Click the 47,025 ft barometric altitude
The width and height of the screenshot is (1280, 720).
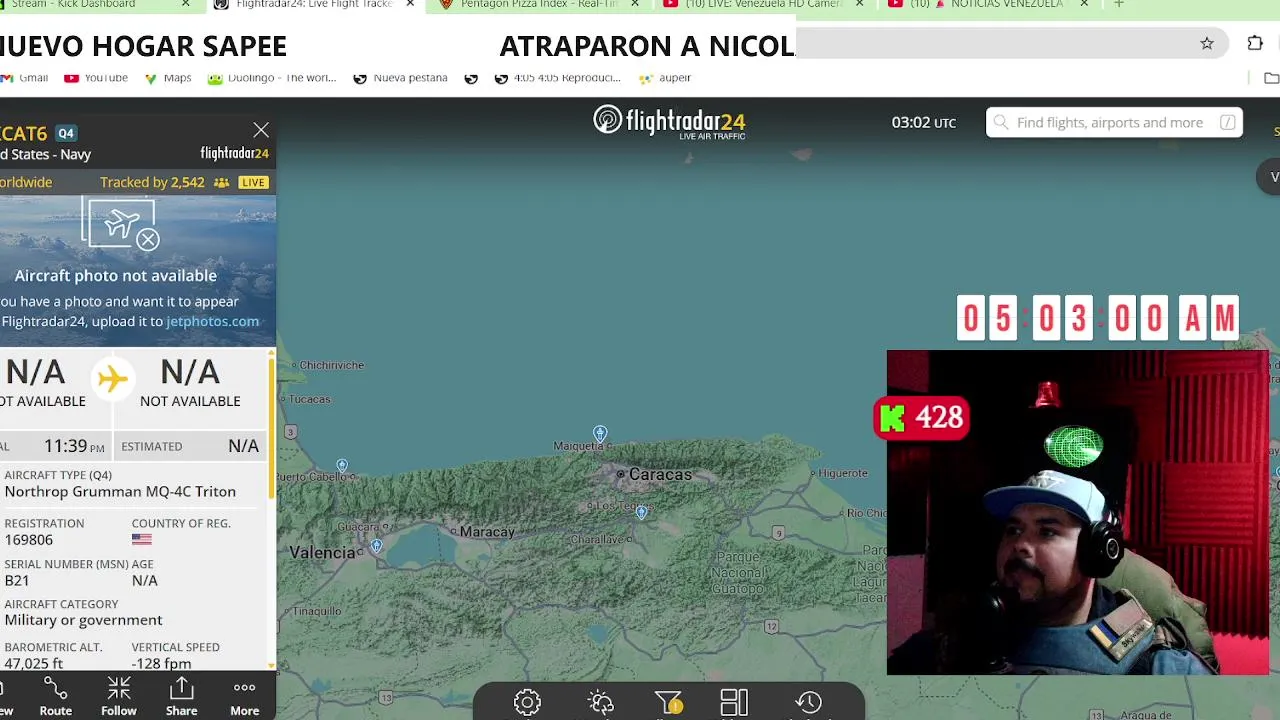tap(33, 664)
